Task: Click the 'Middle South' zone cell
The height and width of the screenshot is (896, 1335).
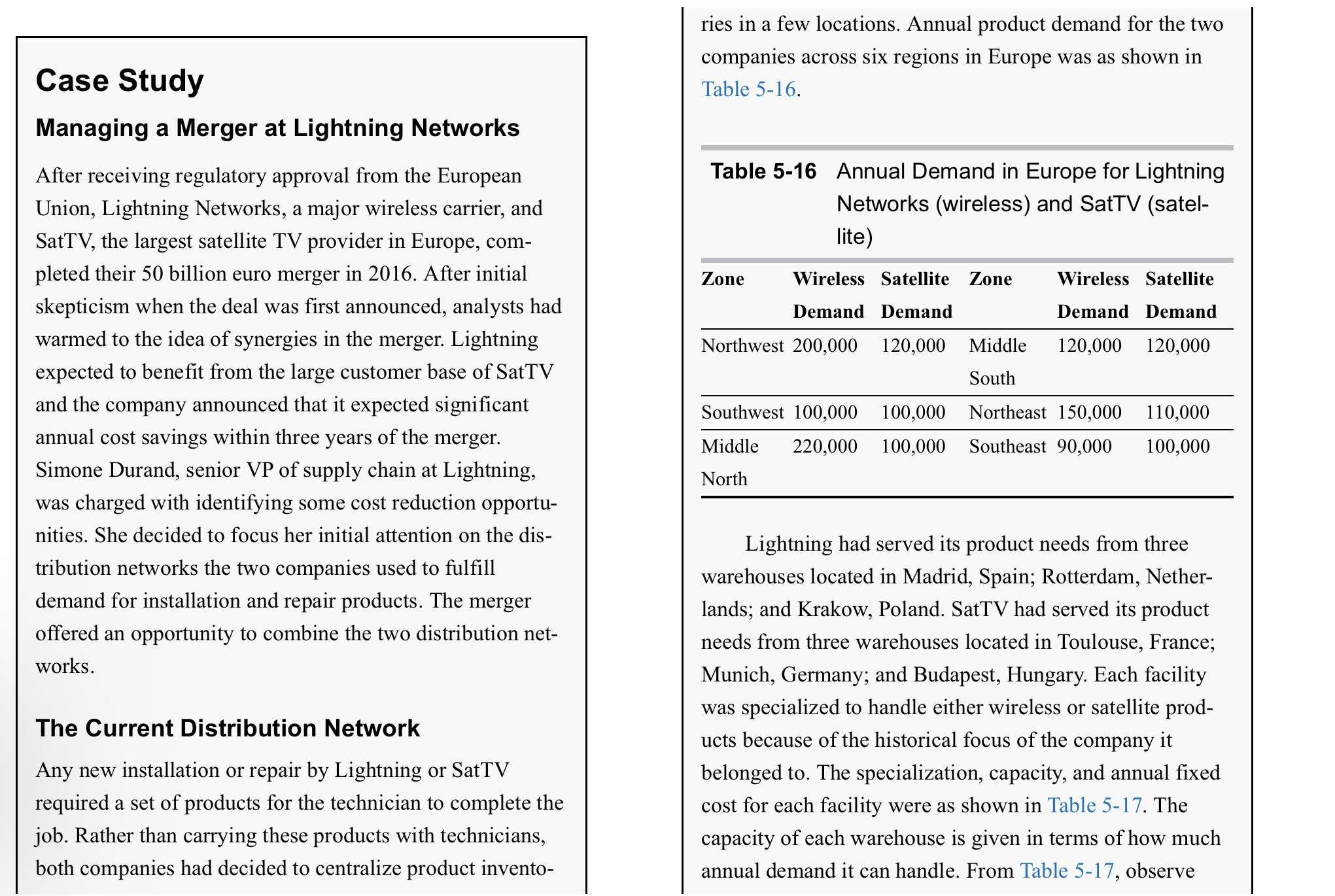Action: (997, 362)
